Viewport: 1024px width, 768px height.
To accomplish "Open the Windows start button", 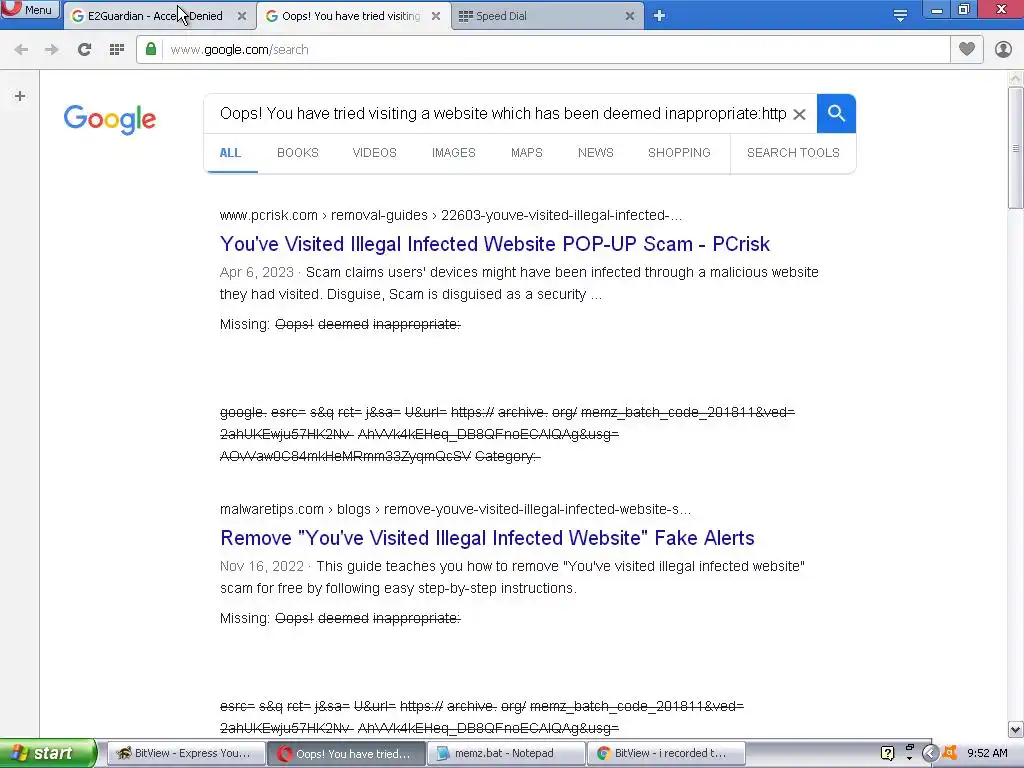I will click(48, 753).
